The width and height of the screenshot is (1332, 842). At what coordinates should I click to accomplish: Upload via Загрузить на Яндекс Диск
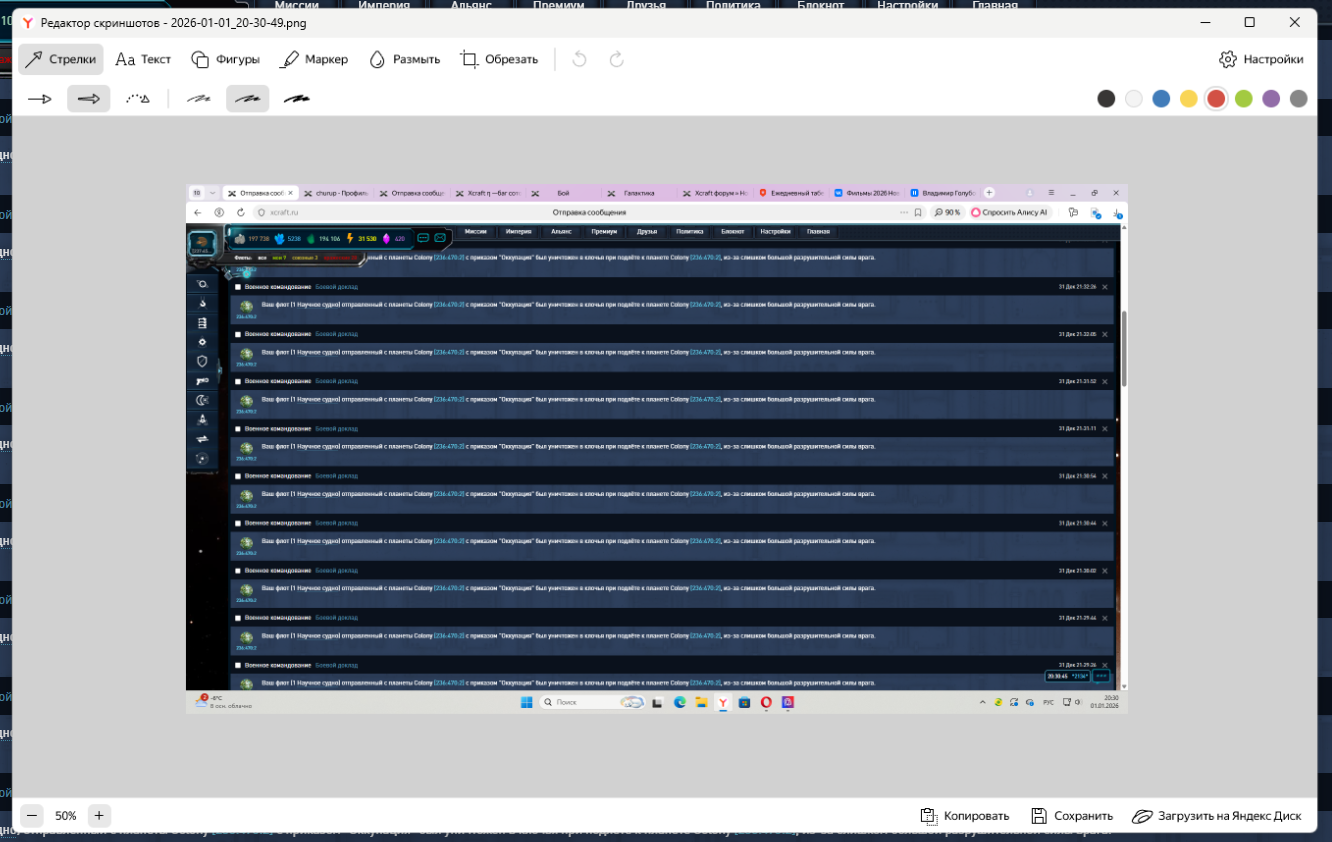[1217, 816]
